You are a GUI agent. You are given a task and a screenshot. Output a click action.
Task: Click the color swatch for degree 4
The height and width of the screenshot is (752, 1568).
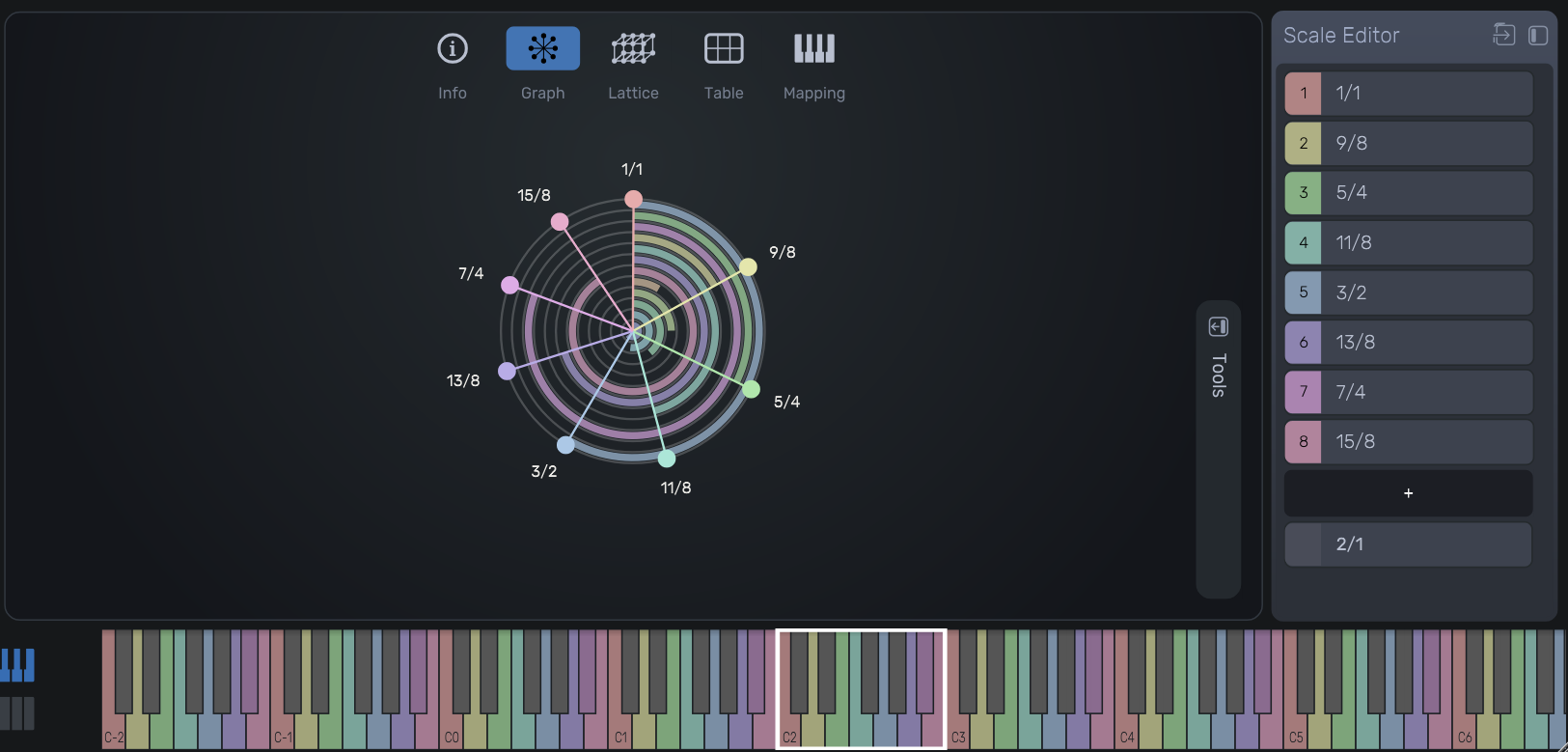click(x=1303, y=242)
